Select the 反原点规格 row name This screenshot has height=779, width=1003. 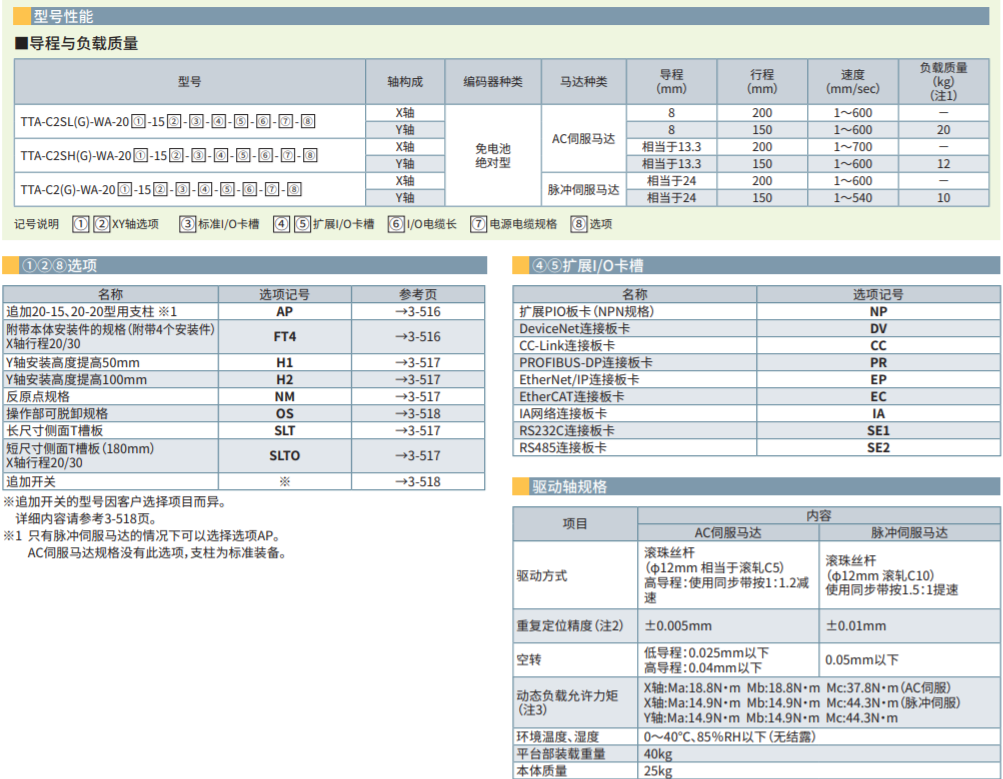pyautogui.click(x=38, y=397)
